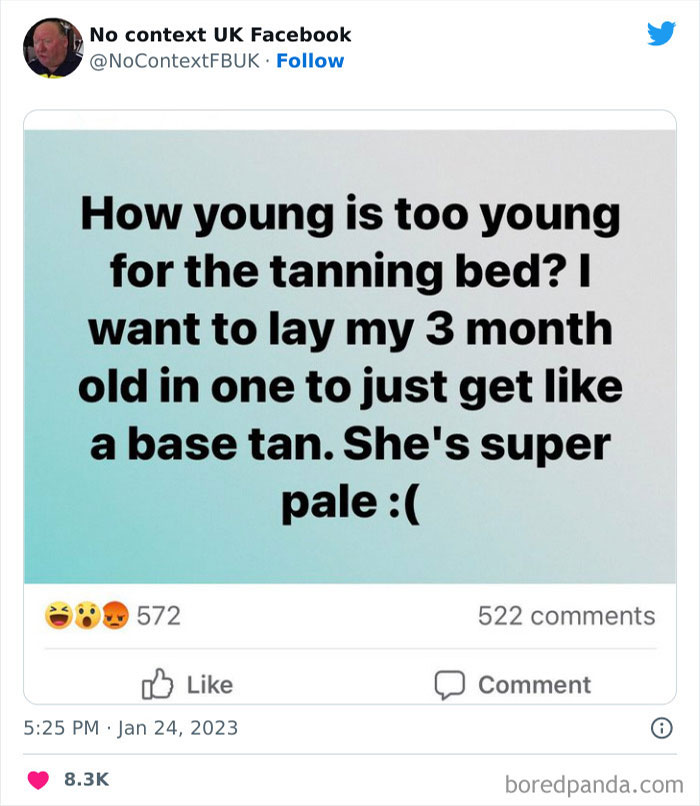
Task: Open the embedded tanning bed post image
Action: pyautogui.click(x=349, y=355)
